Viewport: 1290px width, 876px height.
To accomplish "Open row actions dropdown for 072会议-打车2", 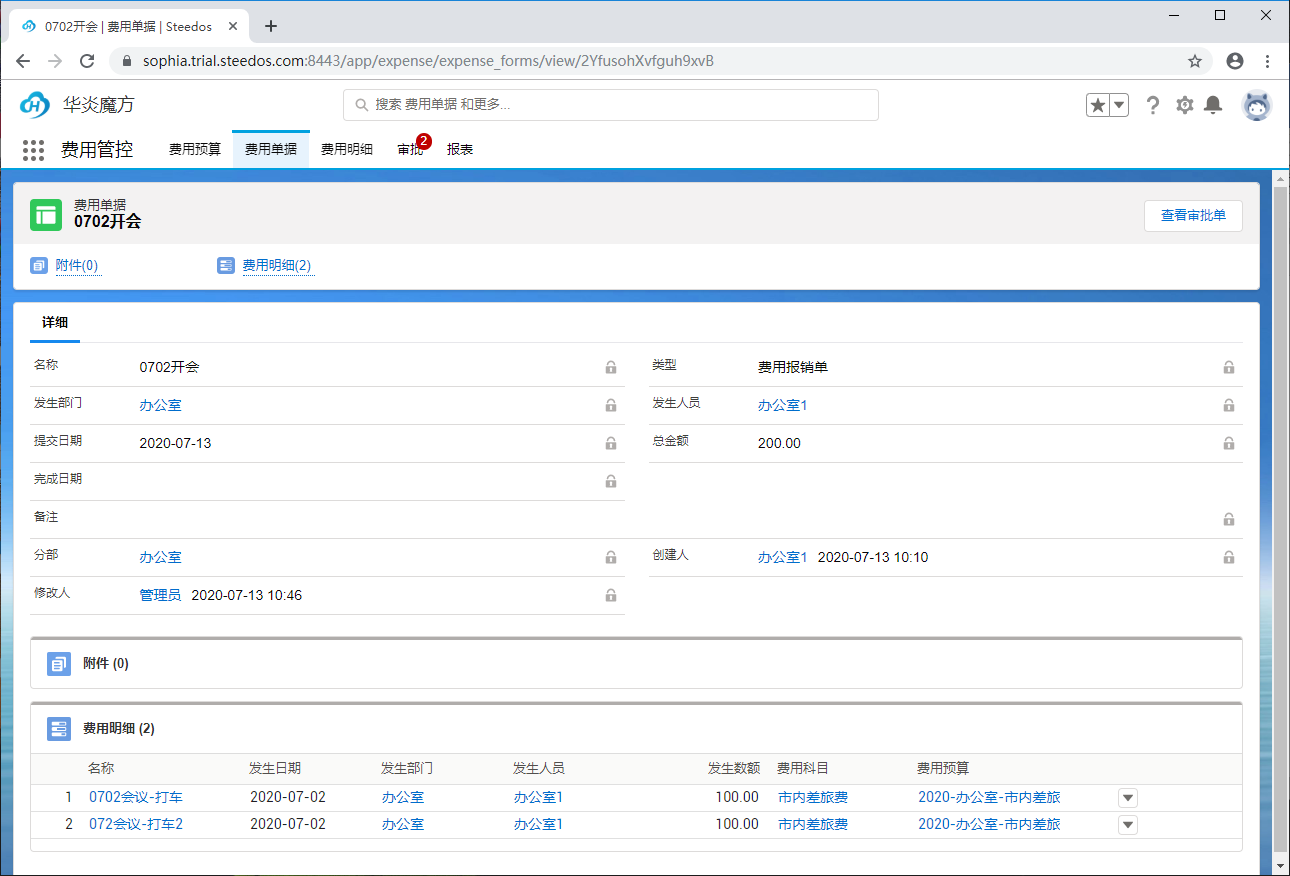I will (x=1127, y=824).
